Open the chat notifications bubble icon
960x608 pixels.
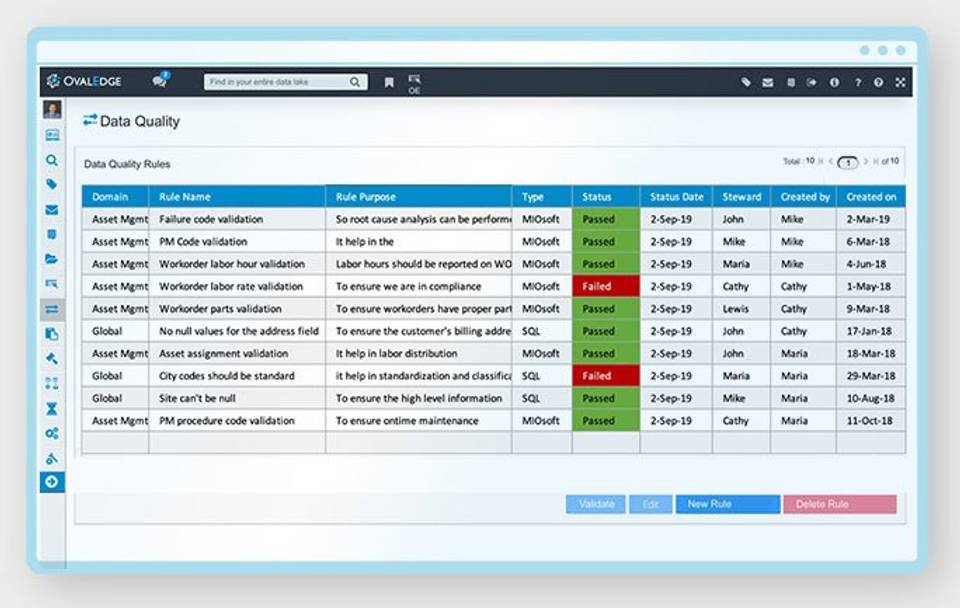coord(160,82)
